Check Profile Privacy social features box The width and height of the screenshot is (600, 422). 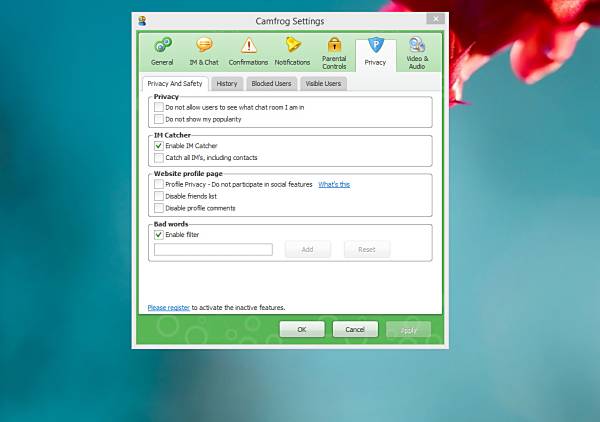coord(159,184)
